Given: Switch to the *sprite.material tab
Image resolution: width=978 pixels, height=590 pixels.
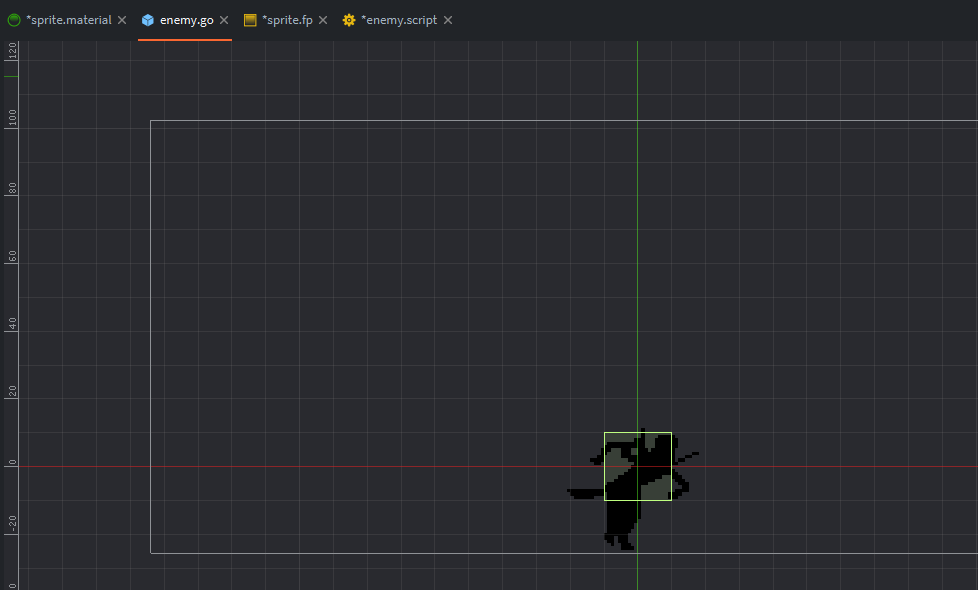Looking at the screenshot, I should [68, 20].
